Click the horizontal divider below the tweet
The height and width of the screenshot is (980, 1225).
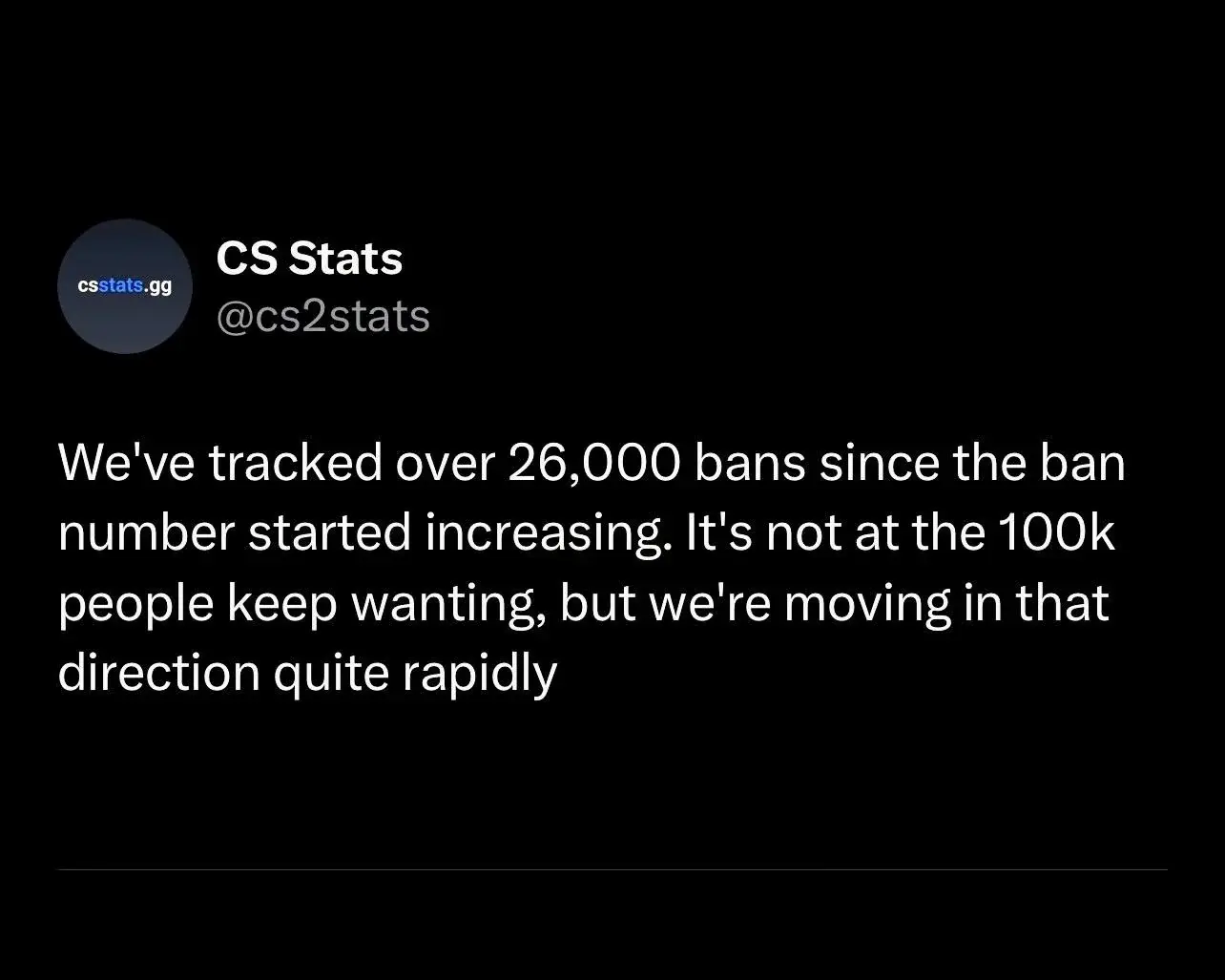[x=612, y=869]
